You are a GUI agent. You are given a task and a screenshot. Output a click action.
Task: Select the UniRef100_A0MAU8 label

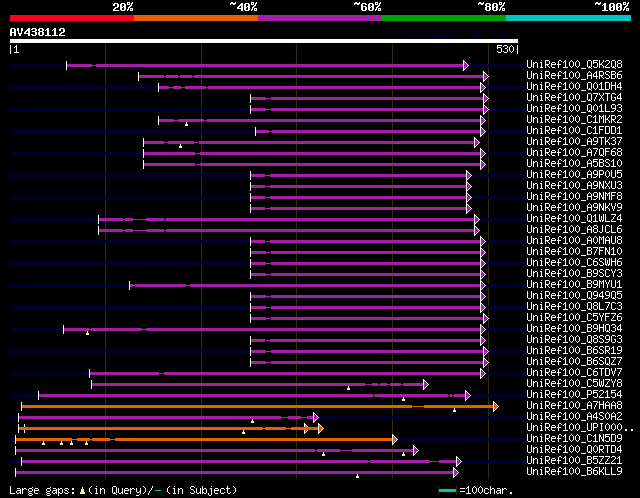click(x=574, y=241)
